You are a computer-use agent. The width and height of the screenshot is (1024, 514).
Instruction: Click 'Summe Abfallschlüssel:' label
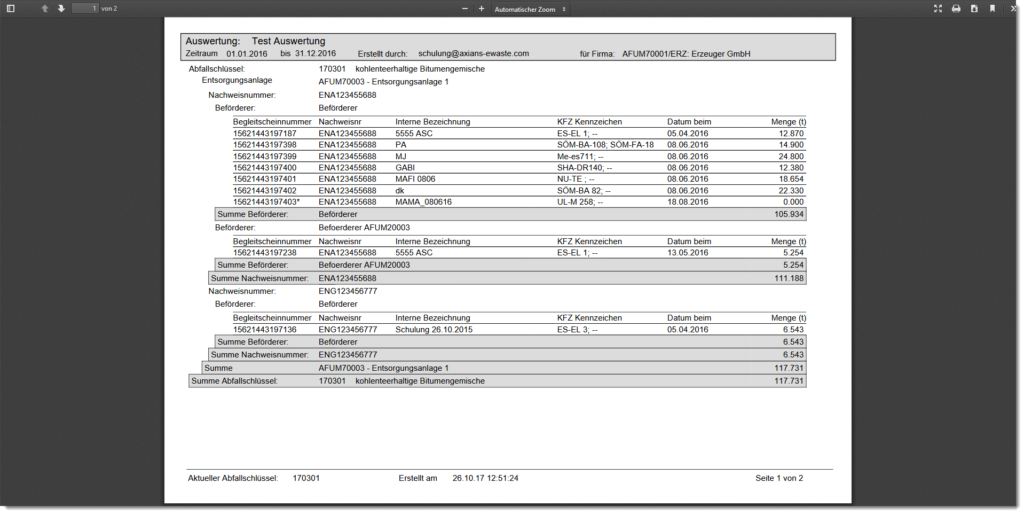(x=234, y=381)
